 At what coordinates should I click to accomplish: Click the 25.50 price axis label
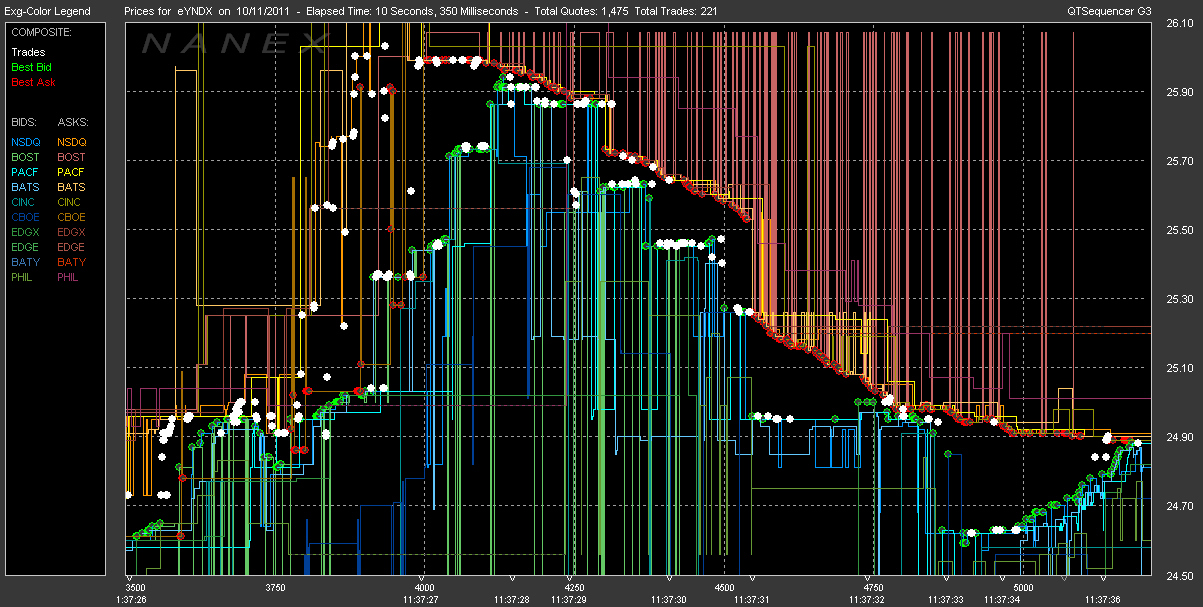[1179, 230]
